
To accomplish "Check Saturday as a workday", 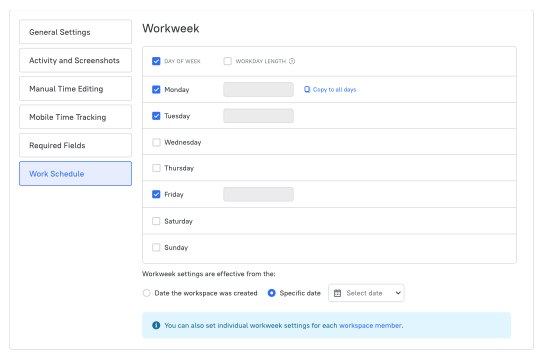I will pos(156,221).
